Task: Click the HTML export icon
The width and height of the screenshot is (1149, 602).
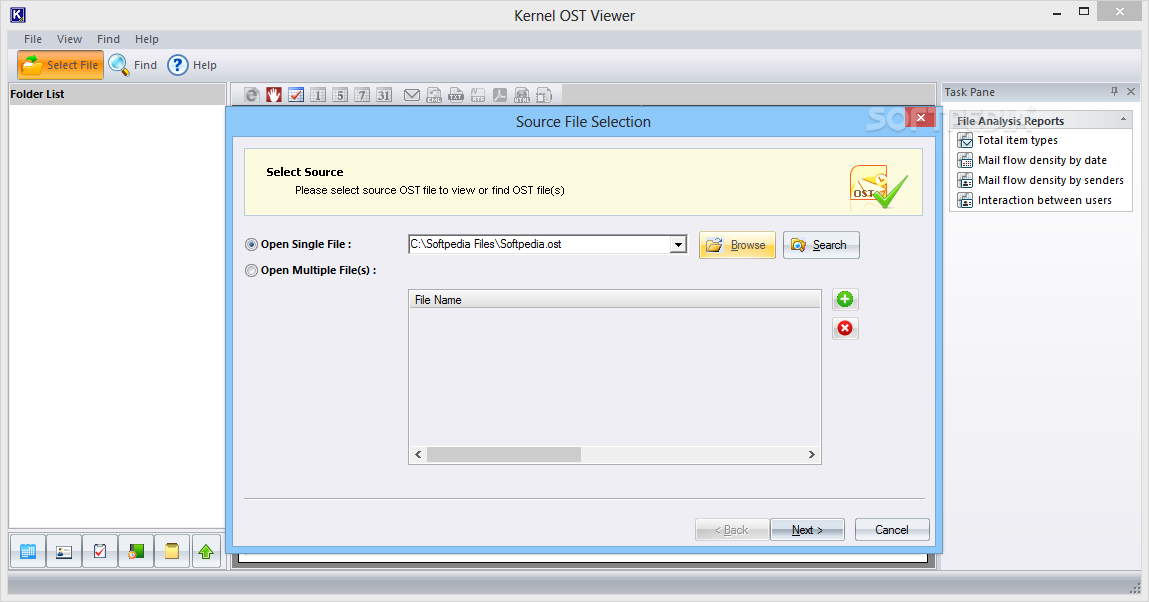Action: [522, 94]
